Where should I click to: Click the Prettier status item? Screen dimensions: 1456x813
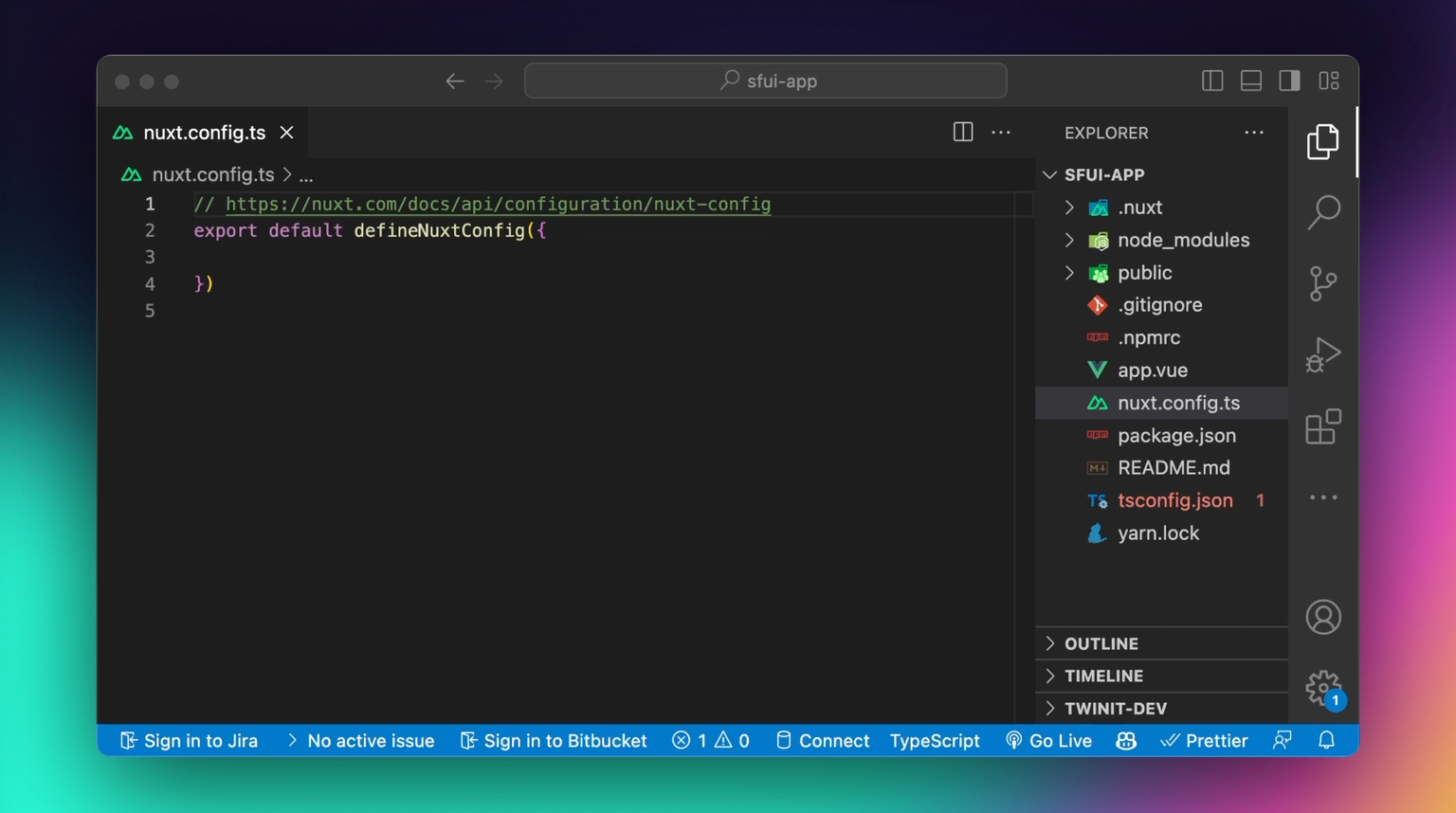point(1204,741)
